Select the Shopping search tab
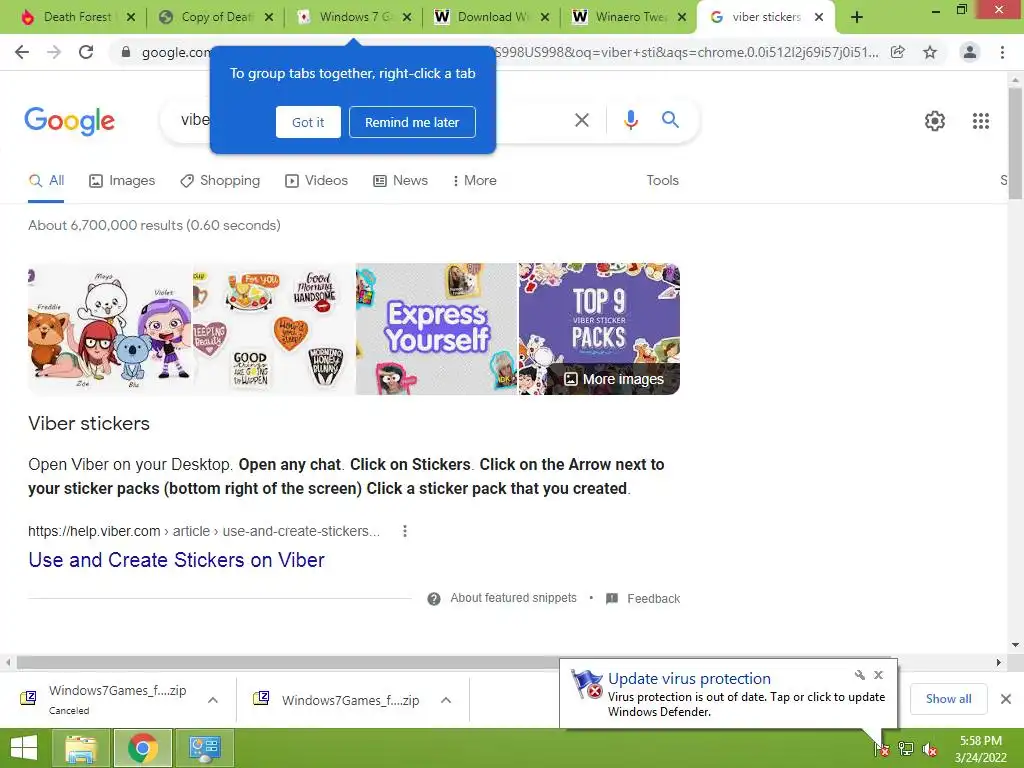 coord(220,180)
